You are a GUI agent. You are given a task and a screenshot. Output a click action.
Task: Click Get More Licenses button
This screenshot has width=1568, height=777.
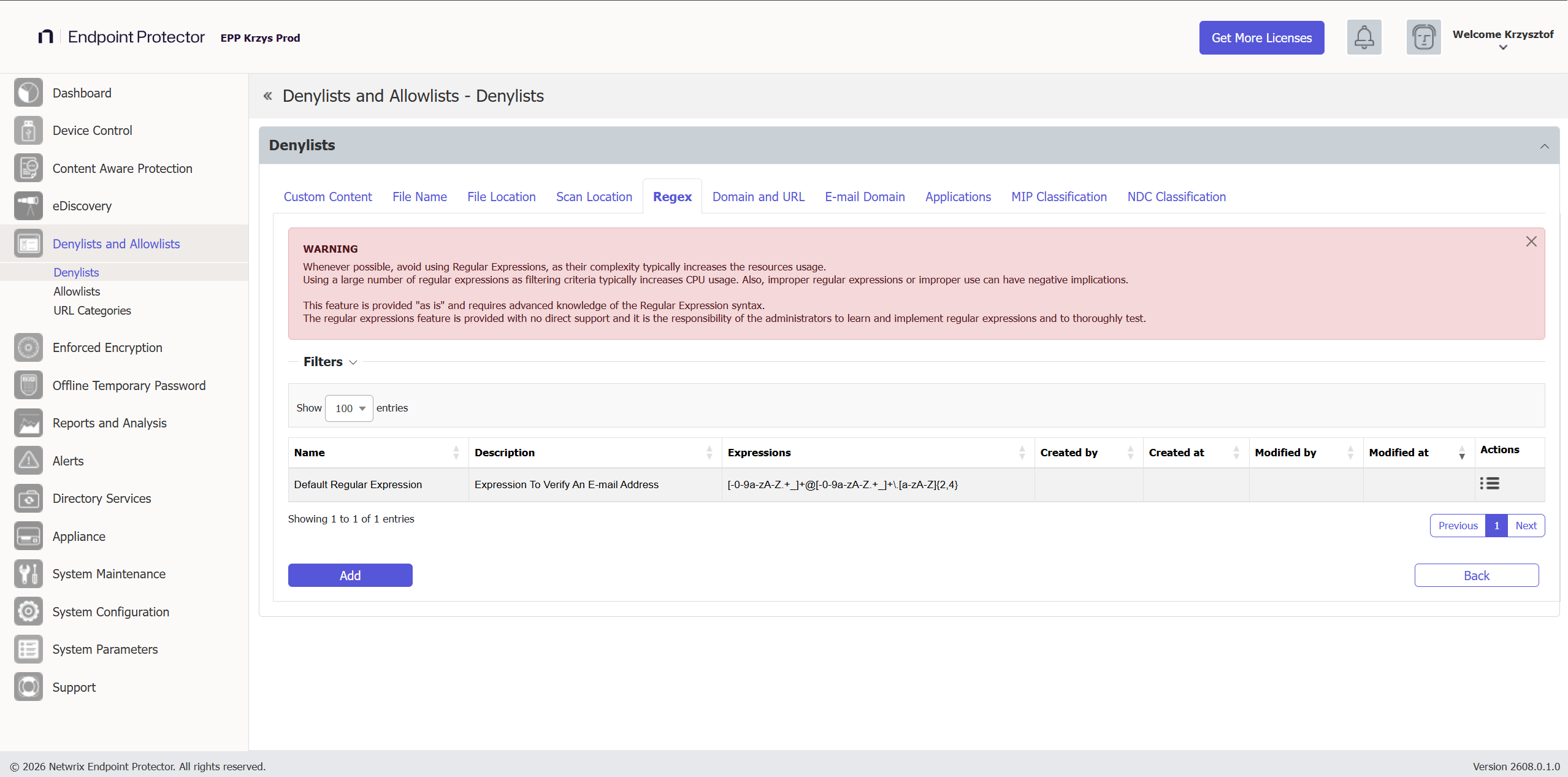point(1261,38)
